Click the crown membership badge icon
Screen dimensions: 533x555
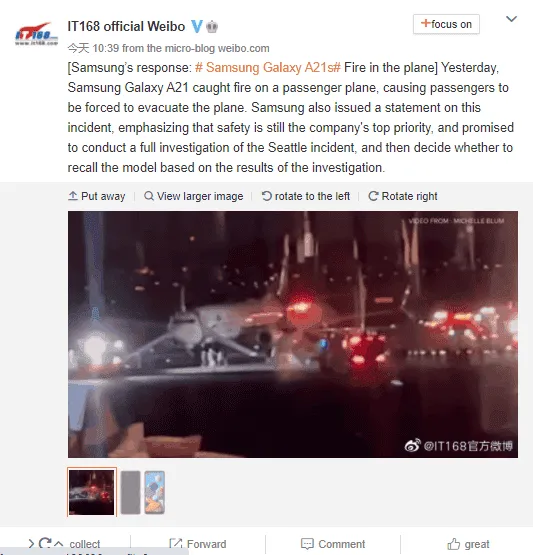[212, 27]
